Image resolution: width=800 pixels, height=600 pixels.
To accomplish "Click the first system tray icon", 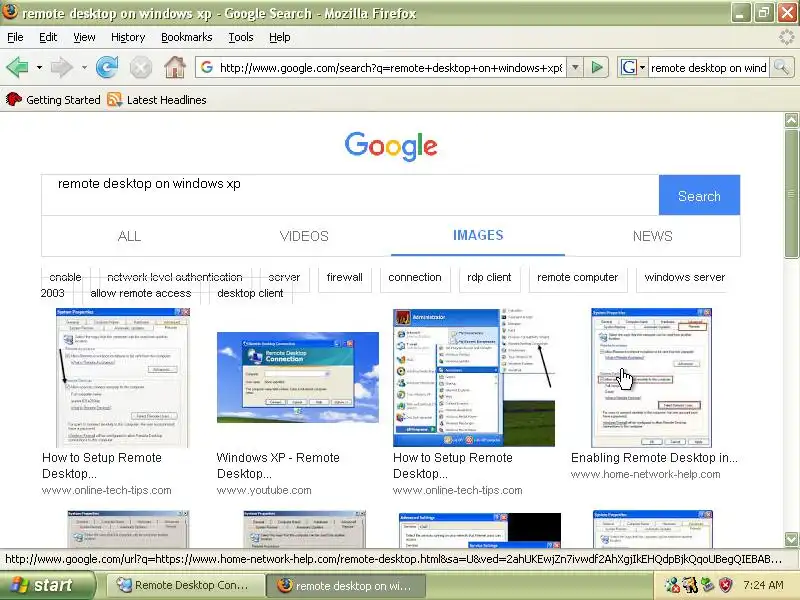I will coord(672,585).
